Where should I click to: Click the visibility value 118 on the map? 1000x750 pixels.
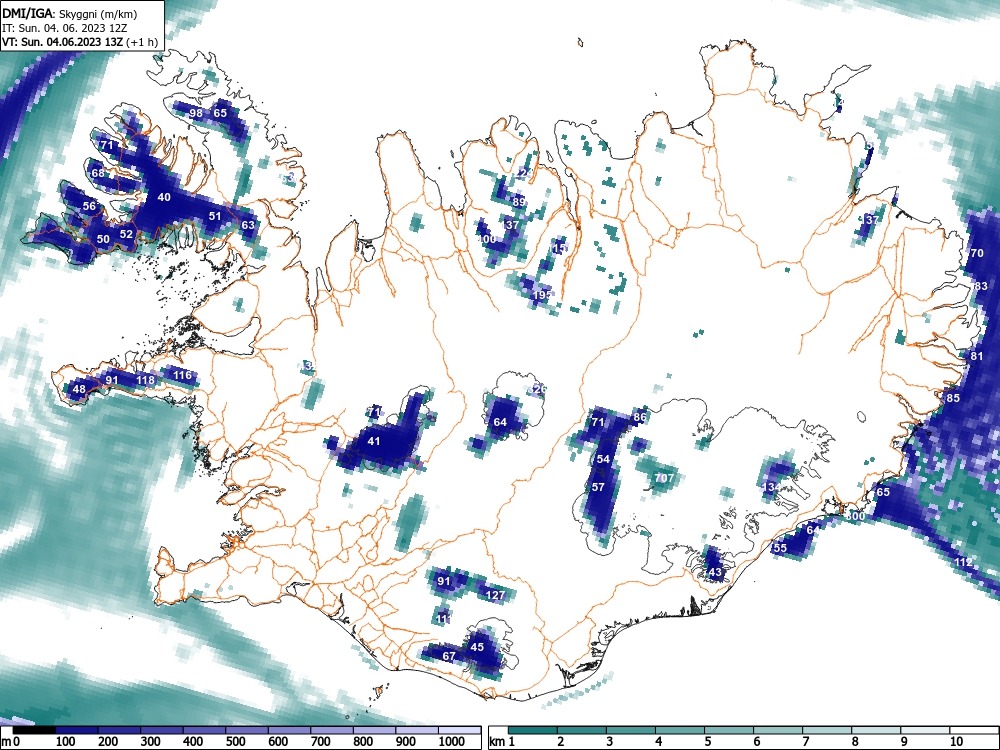tap(145, 381)
